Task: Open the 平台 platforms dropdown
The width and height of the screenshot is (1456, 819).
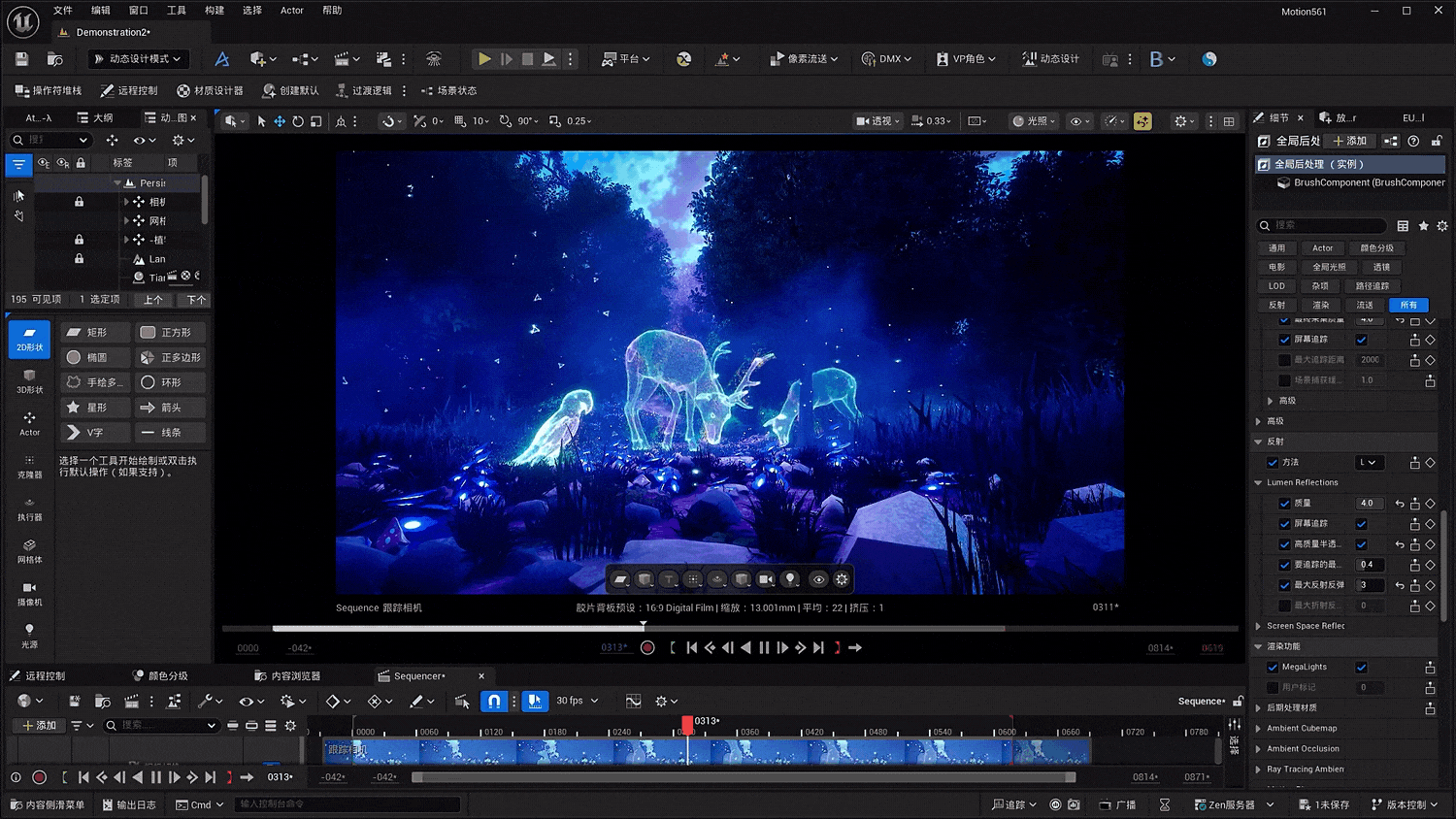Action: click(625, 59)
